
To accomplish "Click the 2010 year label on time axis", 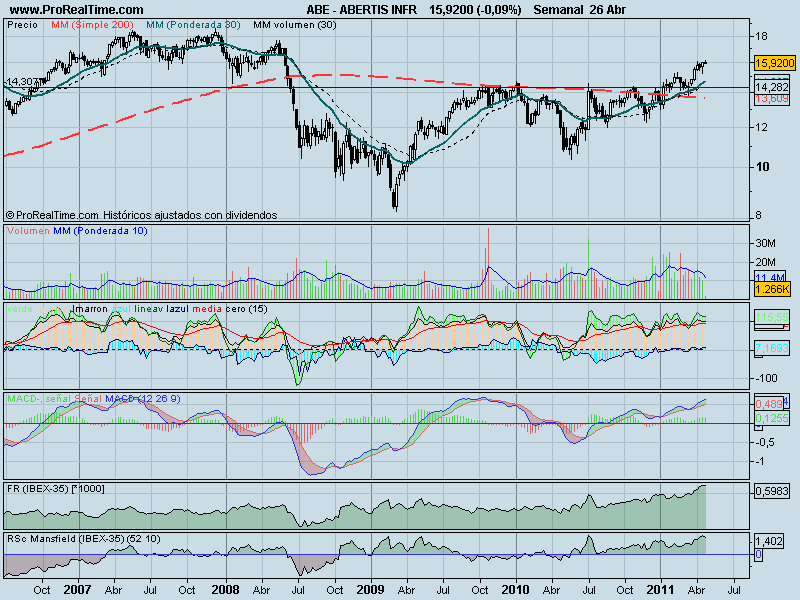I will [x=516, y=590].
